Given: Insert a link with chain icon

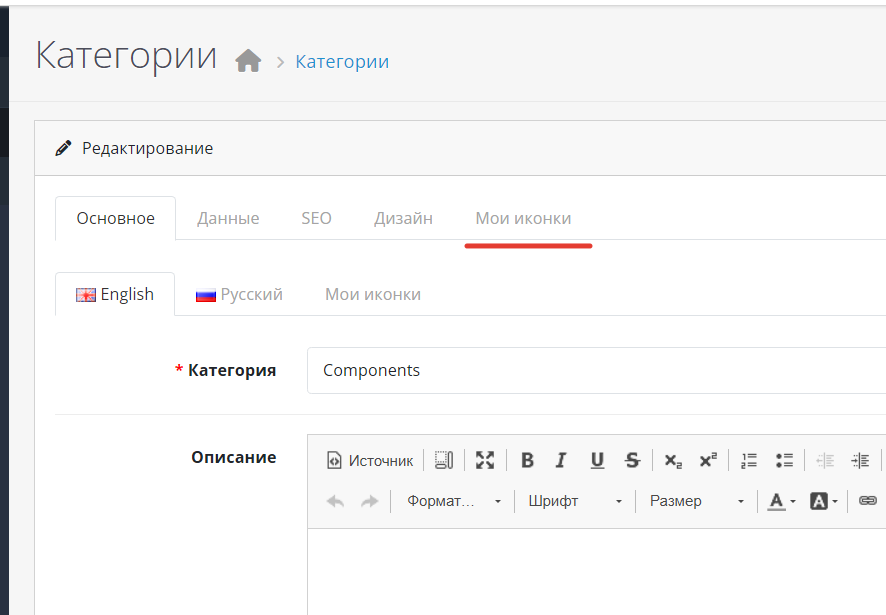Looking at the screenshot, I should click(x=867, y=501).
